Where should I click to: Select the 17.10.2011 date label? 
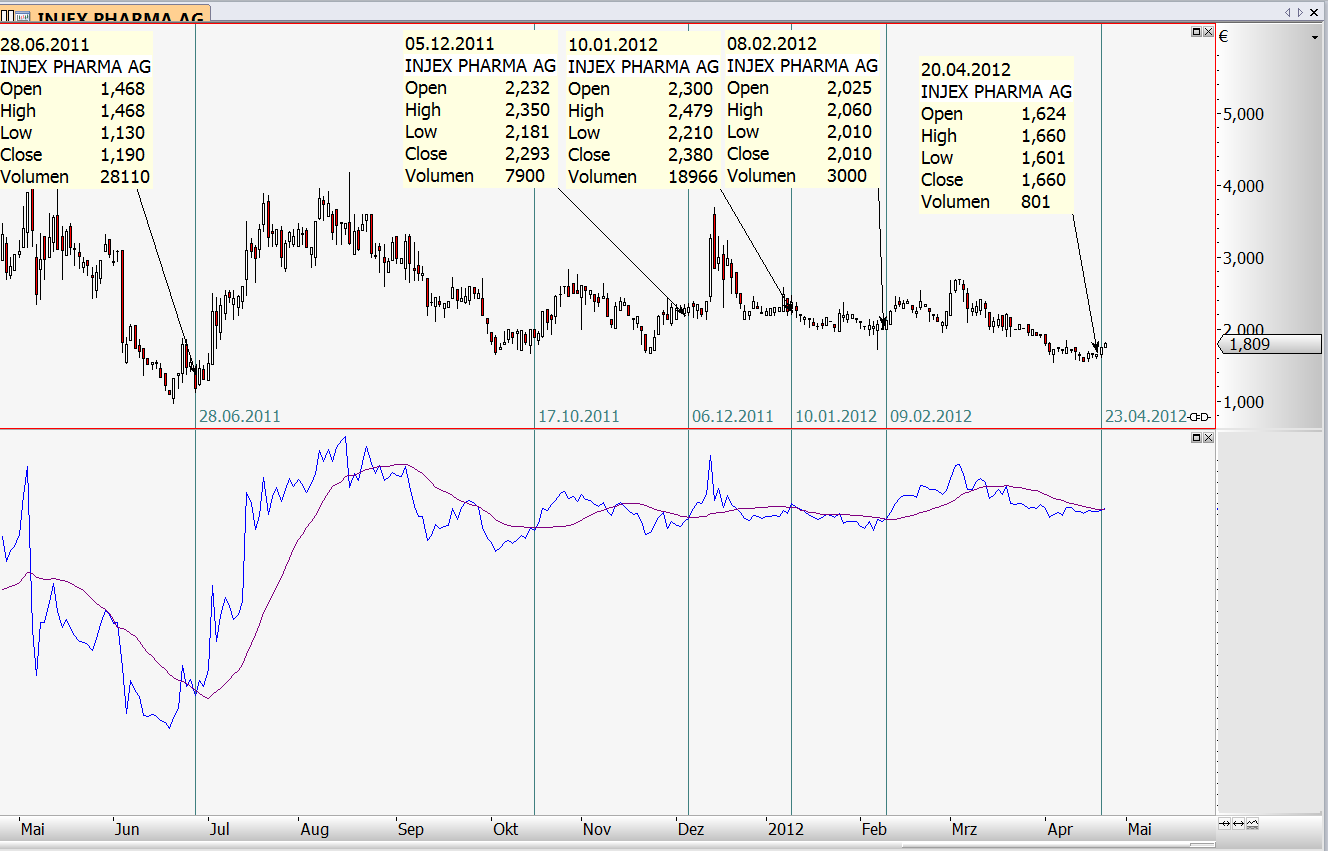coord(579,416)
